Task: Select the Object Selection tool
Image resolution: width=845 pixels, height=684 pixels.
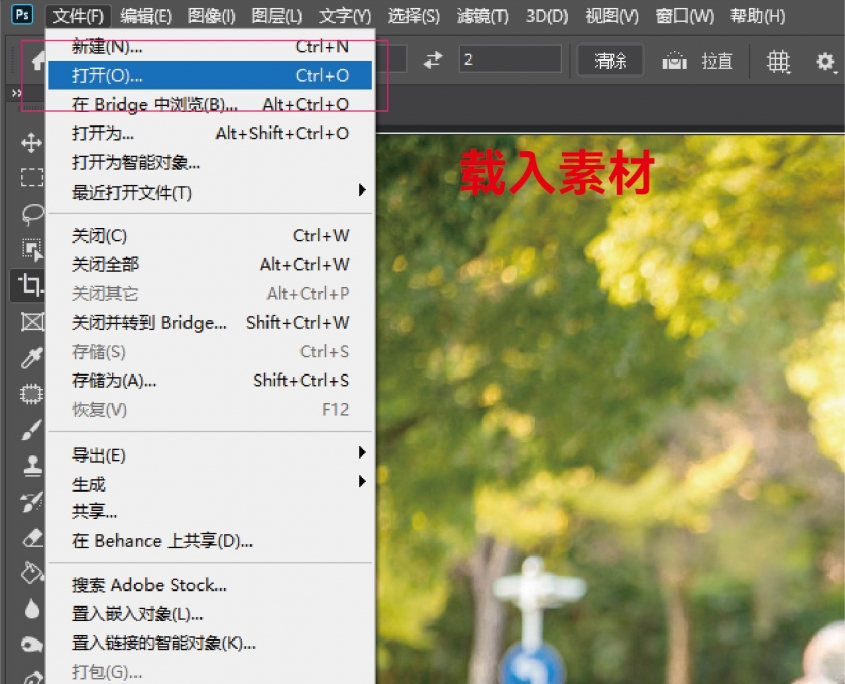Action: click(32, 250)
